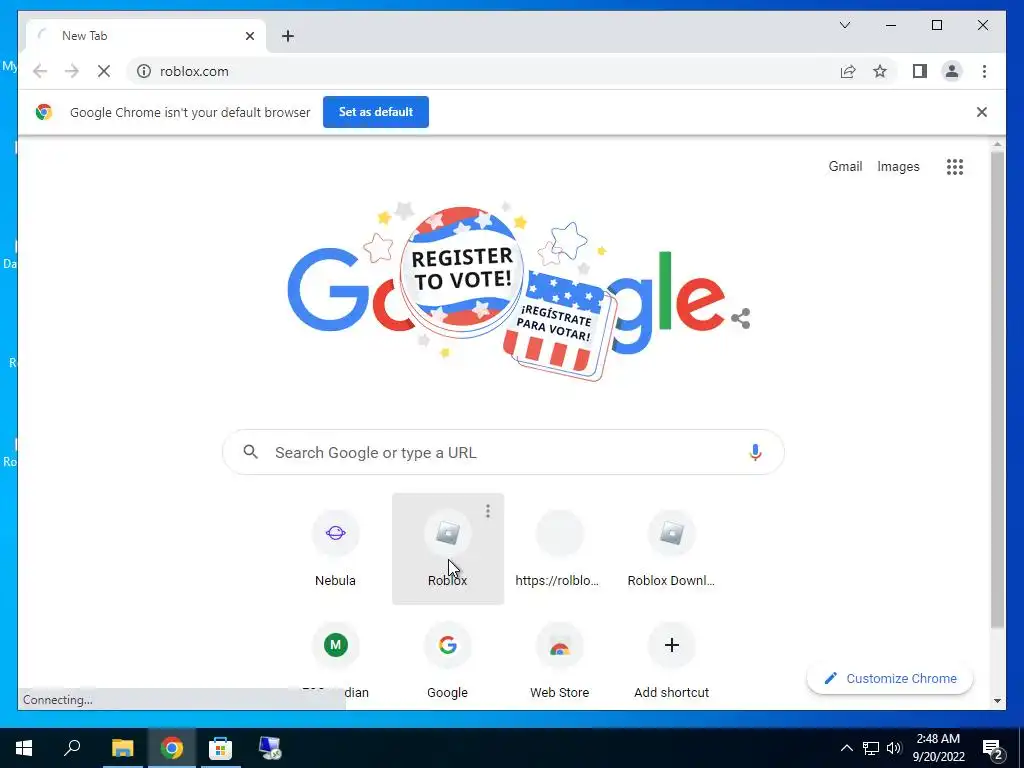Click the Google search box
Viewport: 1024px width, 768px height.
[503, 453]
